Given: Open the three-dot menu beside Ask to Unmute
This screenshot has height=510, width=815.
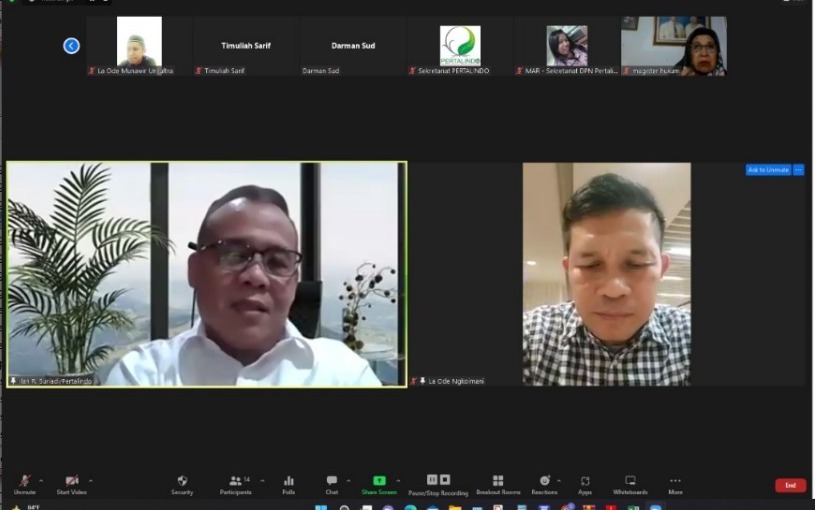Looking at the screenshot, I should (798, 170).
